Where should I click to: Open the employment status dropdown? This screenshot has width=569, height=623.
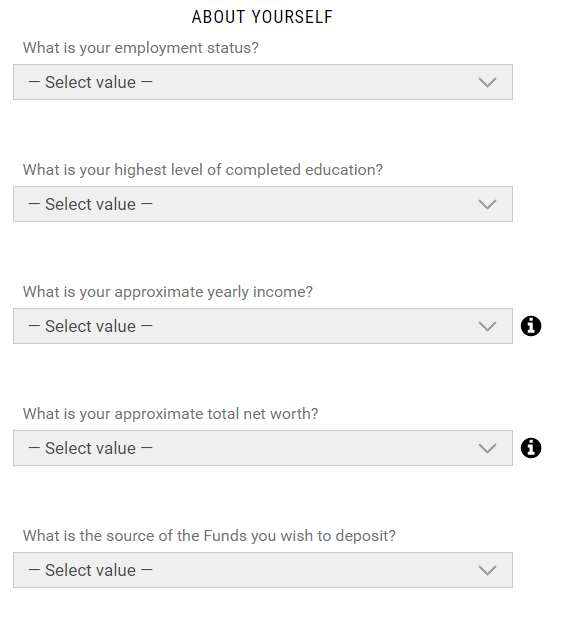[x=263, y=82]
